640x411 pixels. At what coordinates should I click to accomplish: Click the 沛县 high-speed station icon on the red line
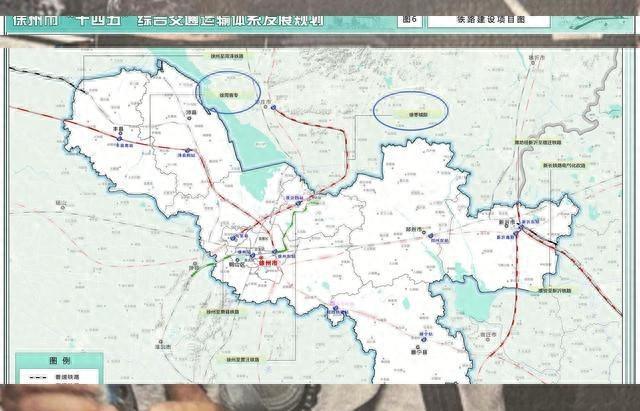[187, 150]
